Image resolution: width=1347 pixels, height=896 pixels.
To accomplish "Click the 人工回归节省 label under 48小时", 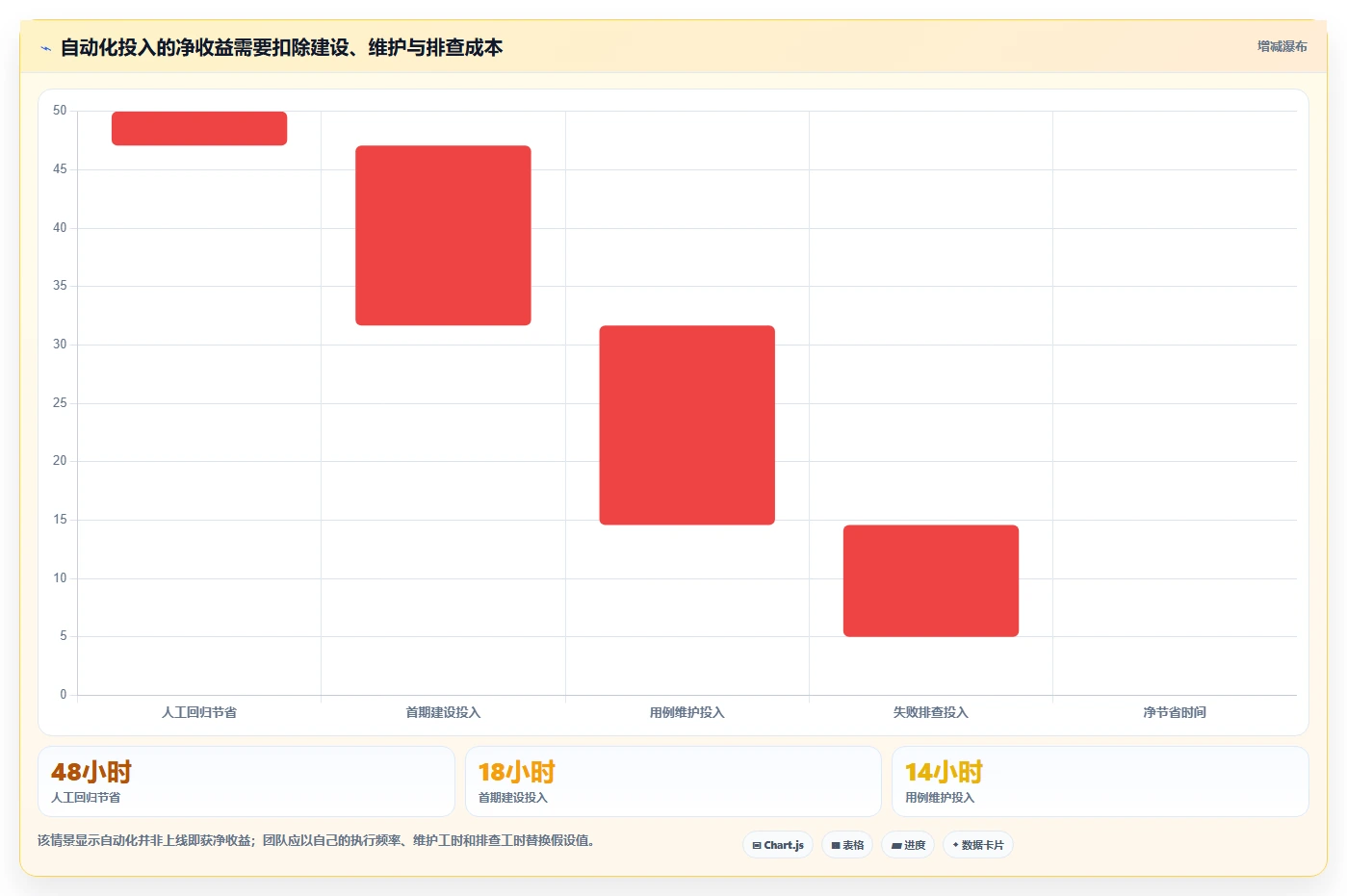I will 86,797.
